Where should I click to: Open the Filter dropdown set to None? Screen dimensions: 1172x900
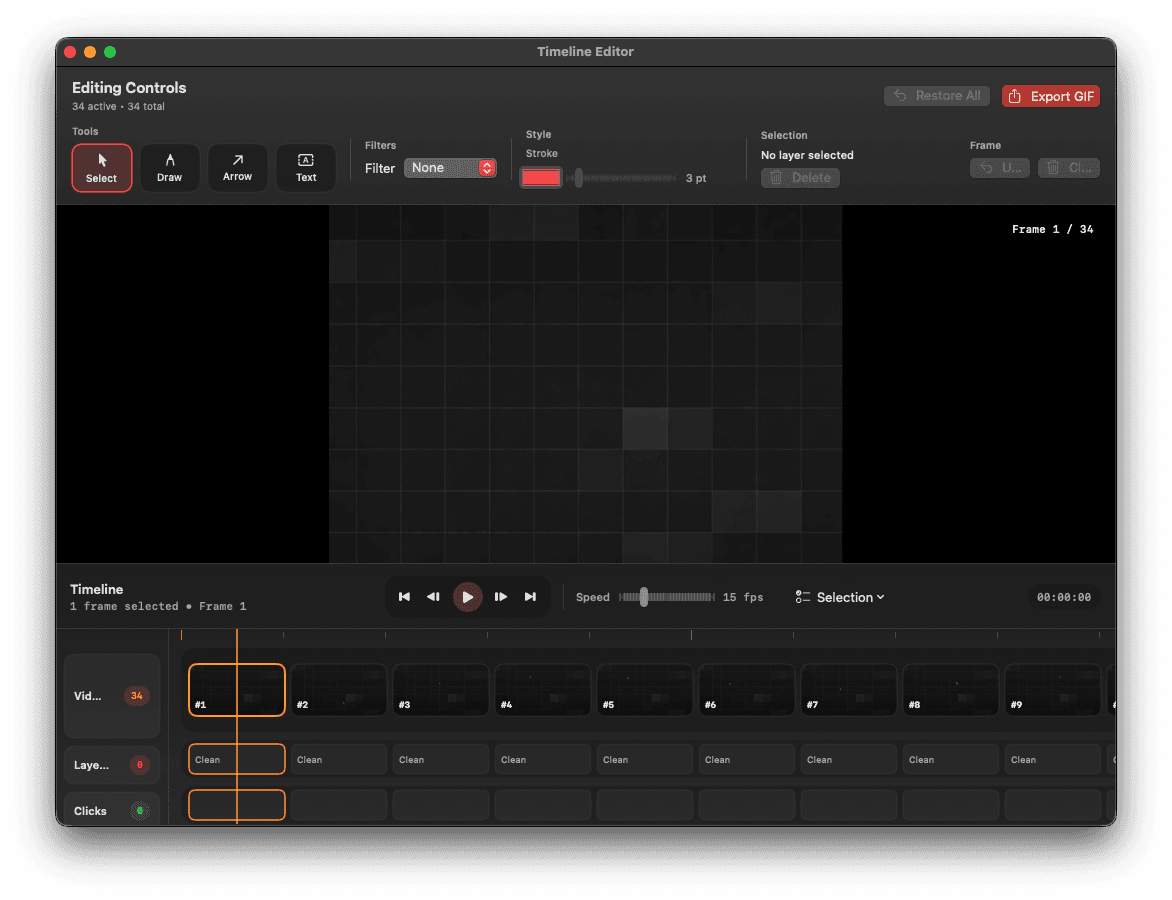point(450,168)
